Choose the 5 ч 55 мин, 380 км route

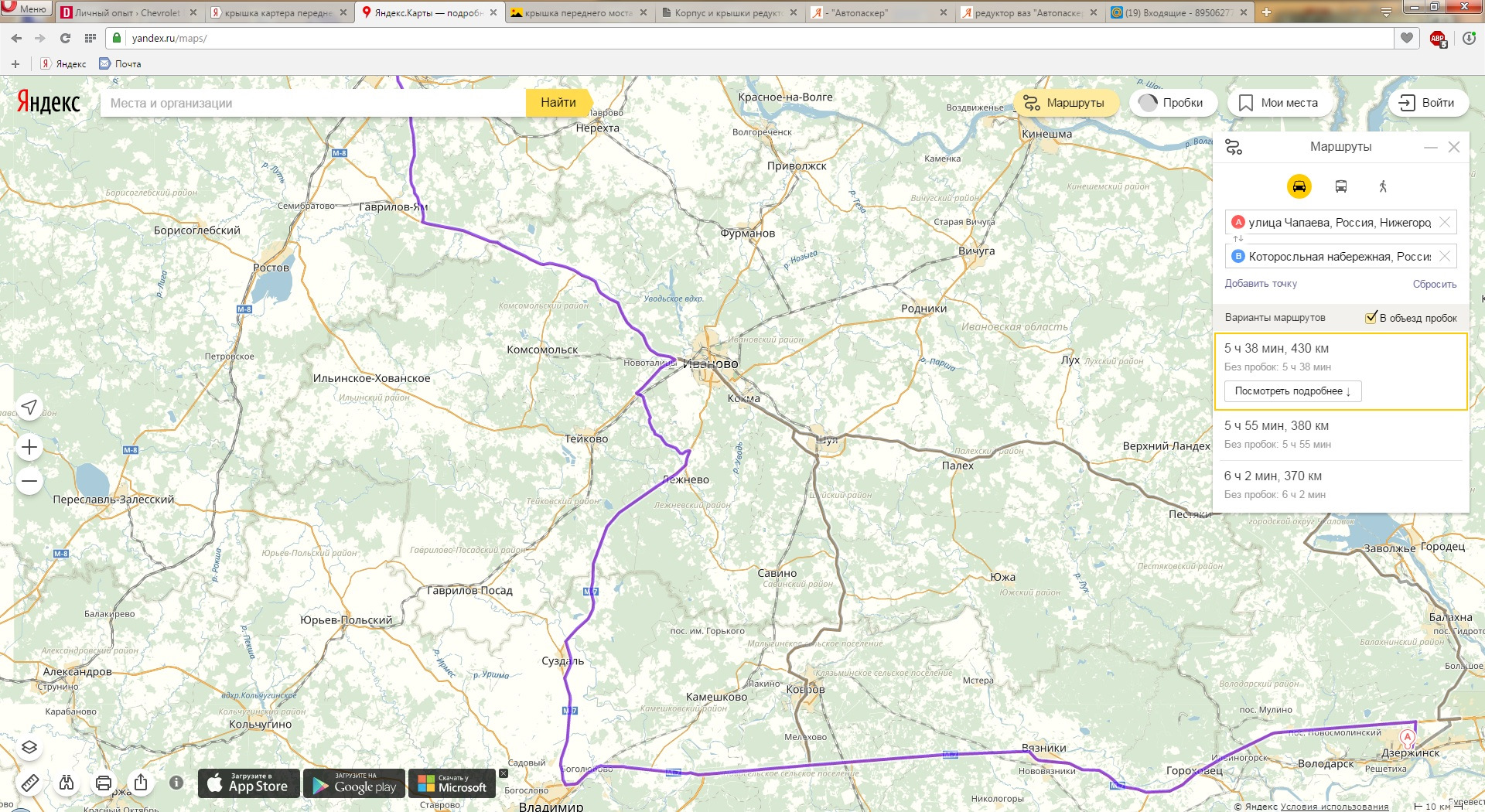[1341, 435]
